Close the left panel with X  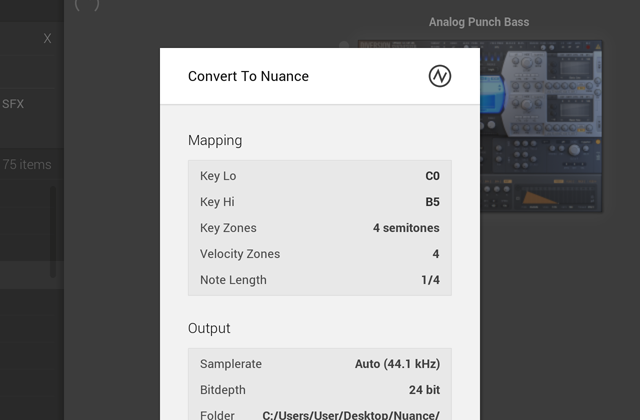coord(47,38)
